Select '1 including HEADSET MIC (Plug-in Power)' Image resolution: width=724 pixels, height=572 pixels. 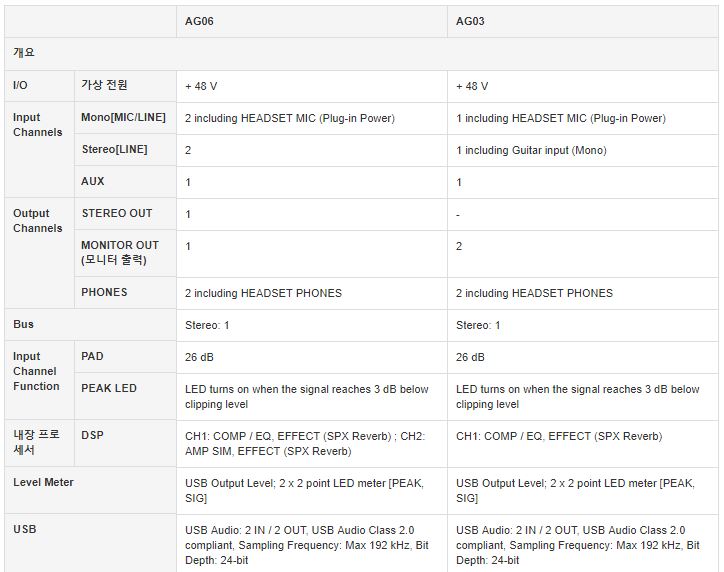[x=561, y=118]
